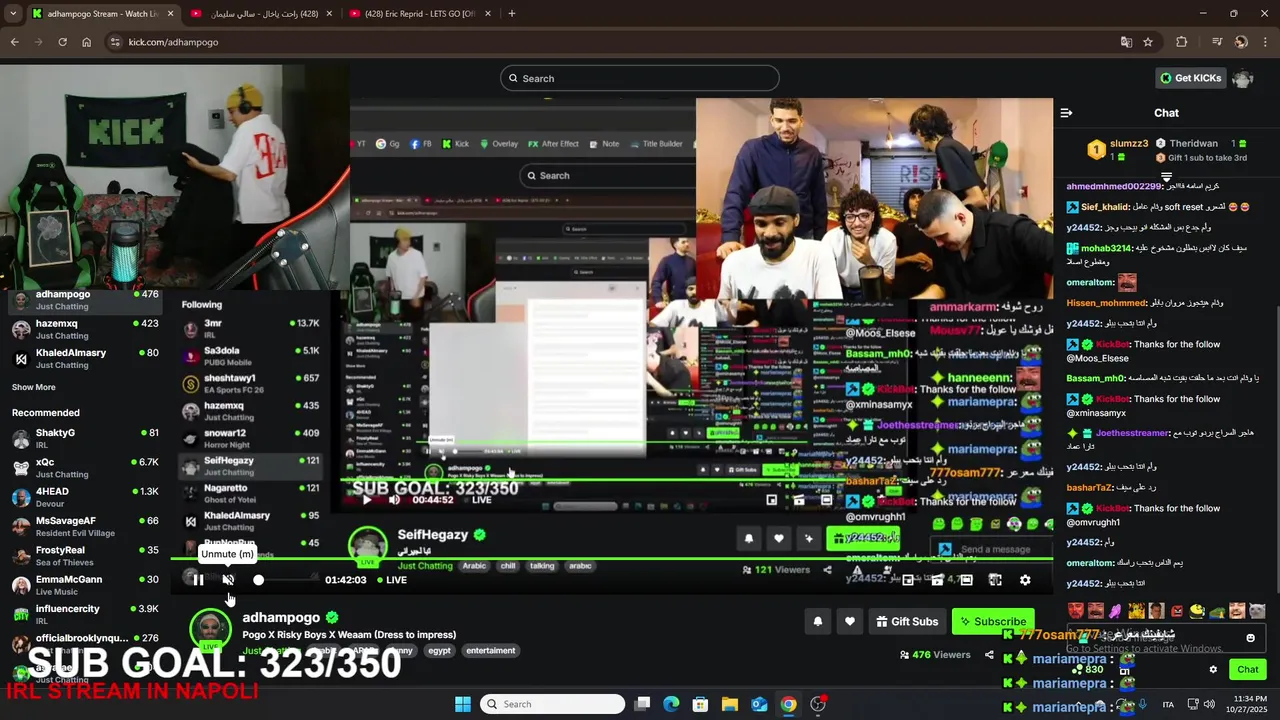Open KhaledAlmasry channel in the sidebar
The image size is (1280, 720).
tap(84, 358)
